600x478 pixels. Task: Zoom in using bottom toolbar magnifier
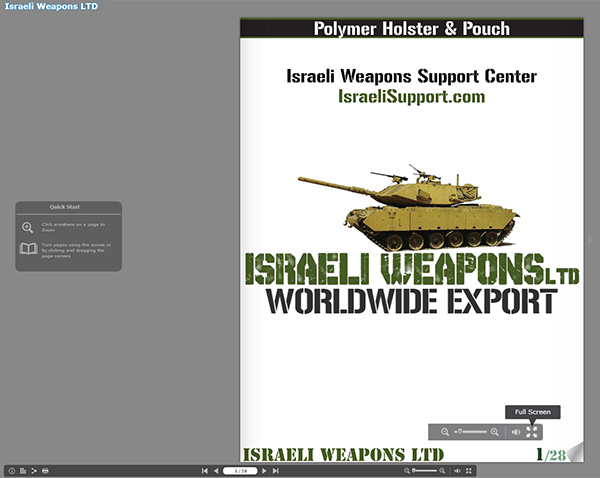[x=442, y=471]
